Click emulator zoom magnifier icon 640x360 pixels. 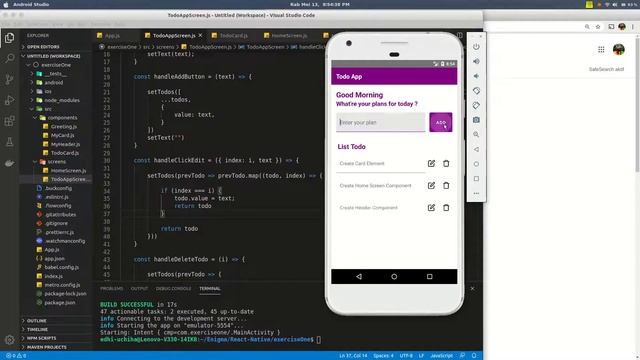(x=476, y=135)
